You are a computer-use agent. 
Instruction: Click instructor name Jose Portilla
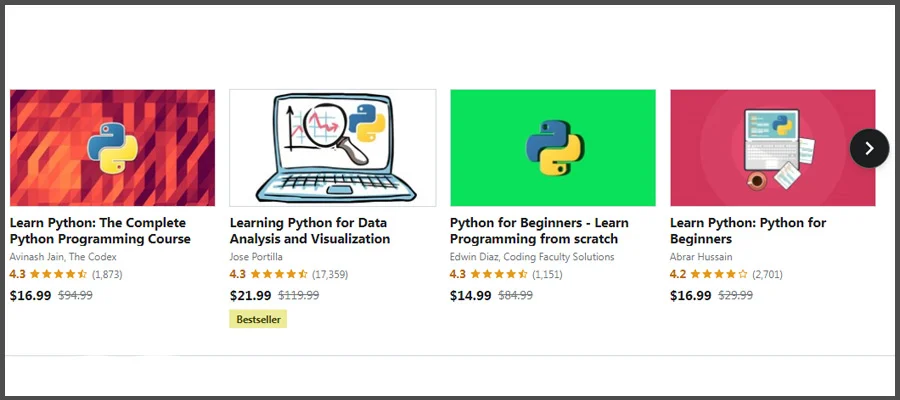(256, 257)
